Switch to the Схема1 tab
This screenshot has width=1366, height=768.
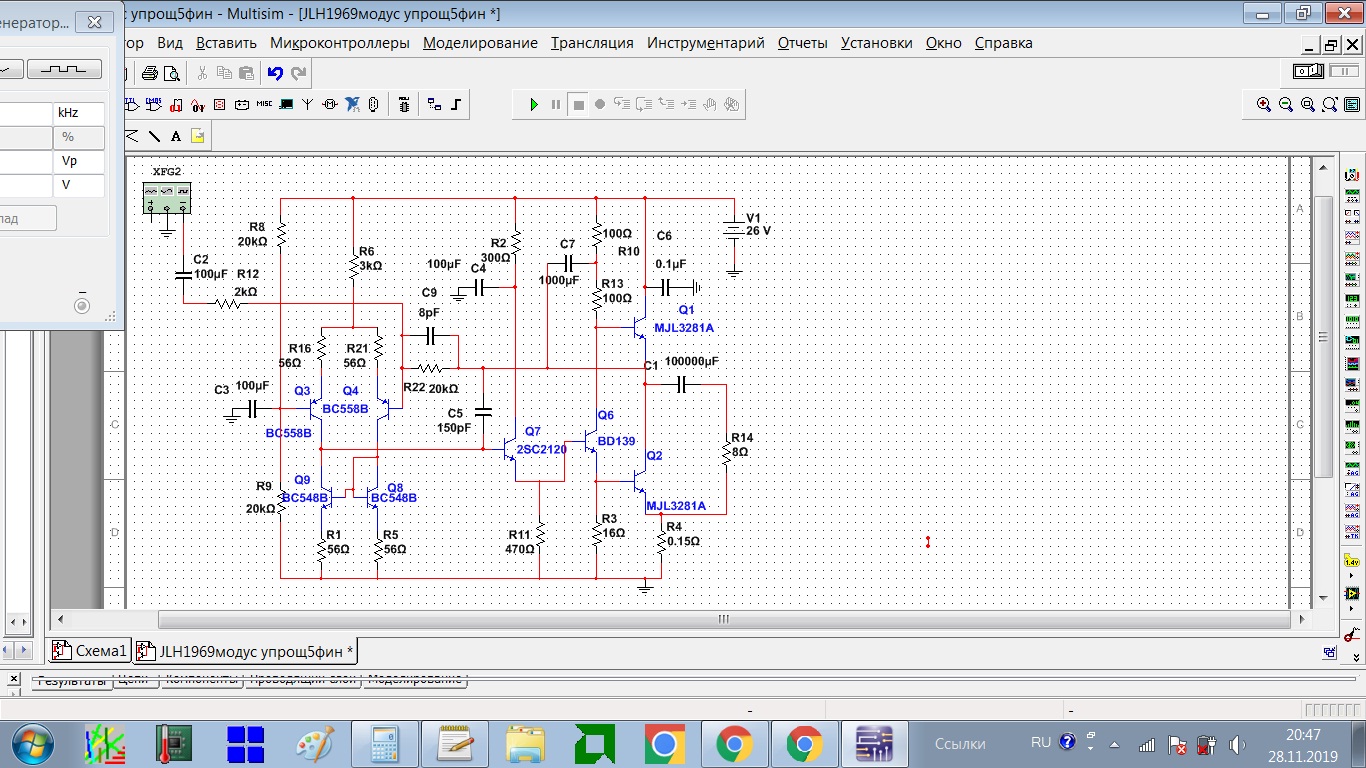91,651
